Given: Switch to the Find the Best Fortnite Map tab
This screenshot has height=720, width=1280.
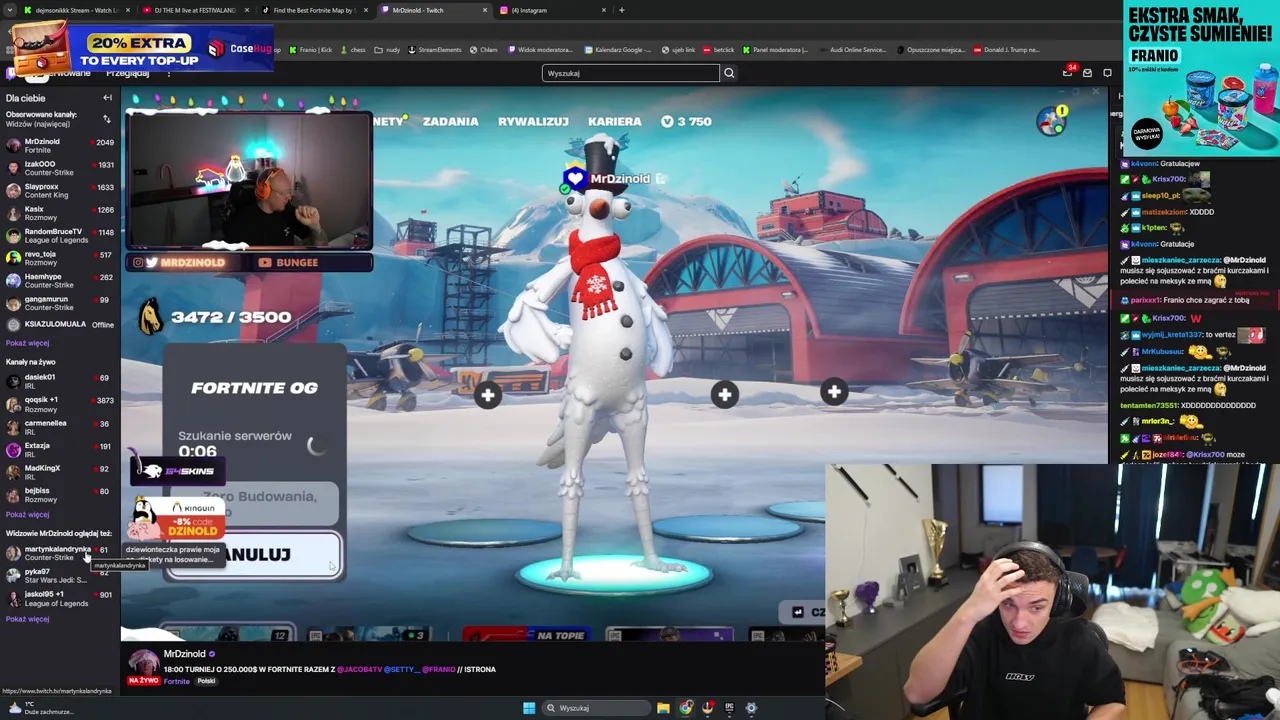Looking at the screenshot, I should click(x=314, y=10).
